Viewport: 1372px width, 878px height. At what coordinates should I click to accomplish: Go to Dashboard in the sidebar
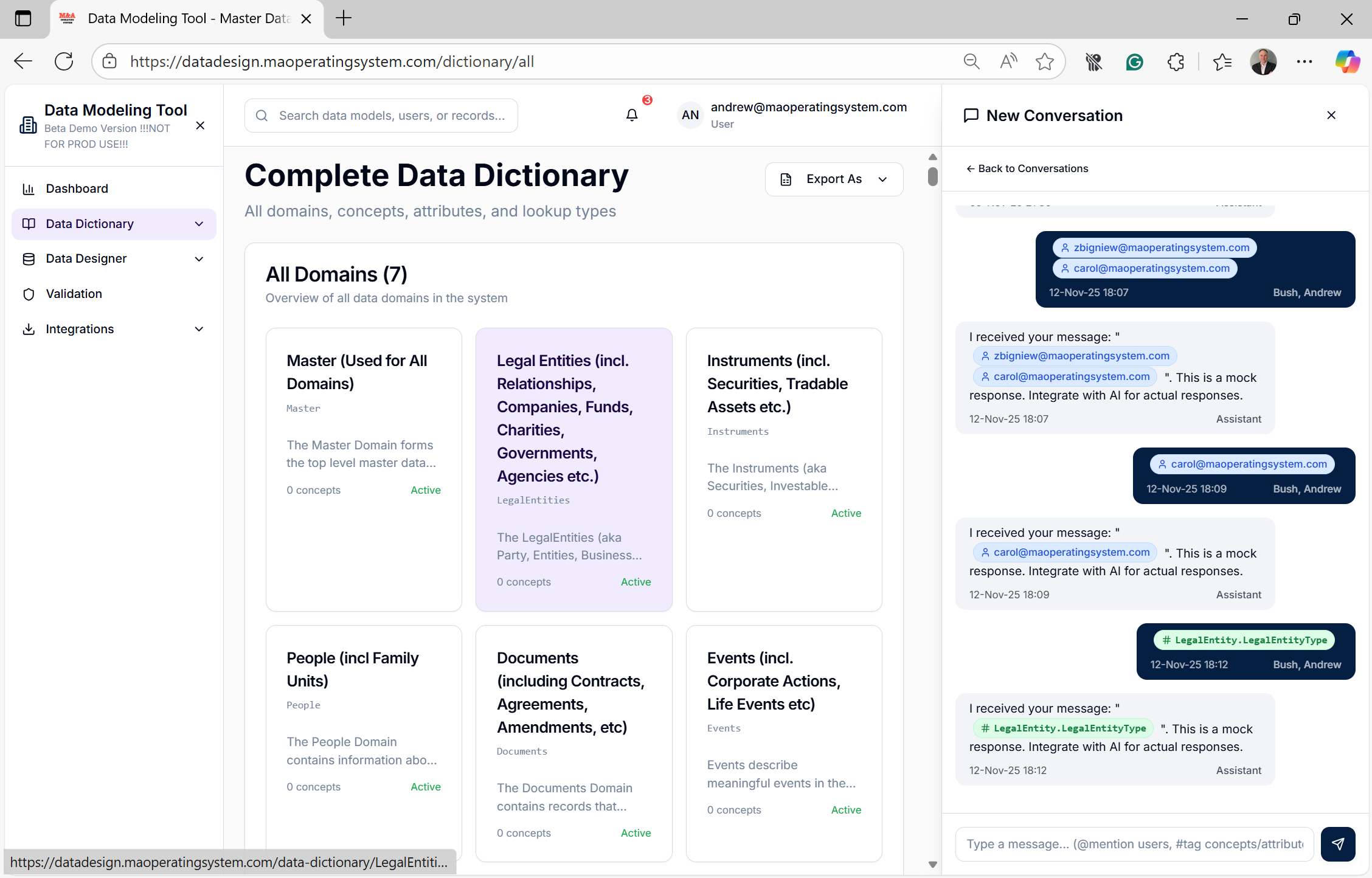tap(77, 189)
